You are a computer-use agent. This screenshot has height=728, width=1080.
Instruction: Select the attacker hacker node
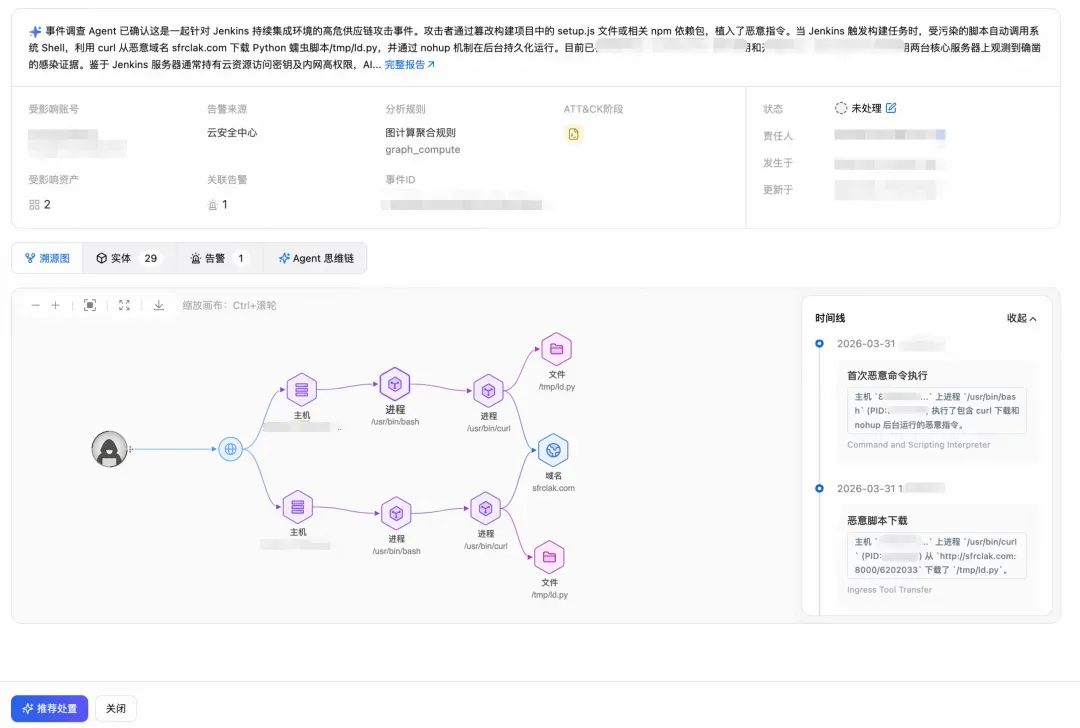tap(110, 449)
